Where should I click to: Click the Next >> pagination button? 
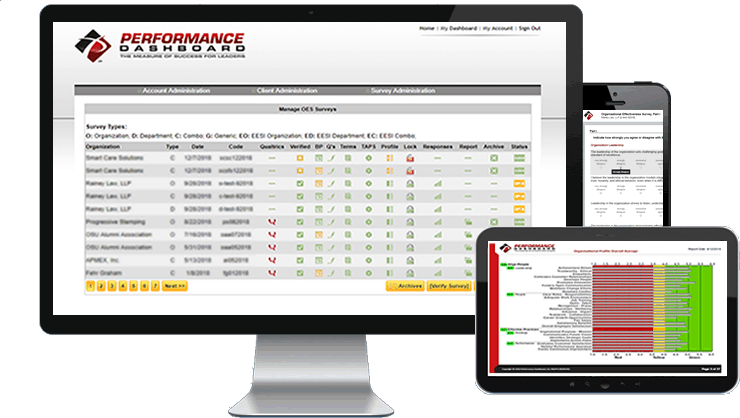175,286
